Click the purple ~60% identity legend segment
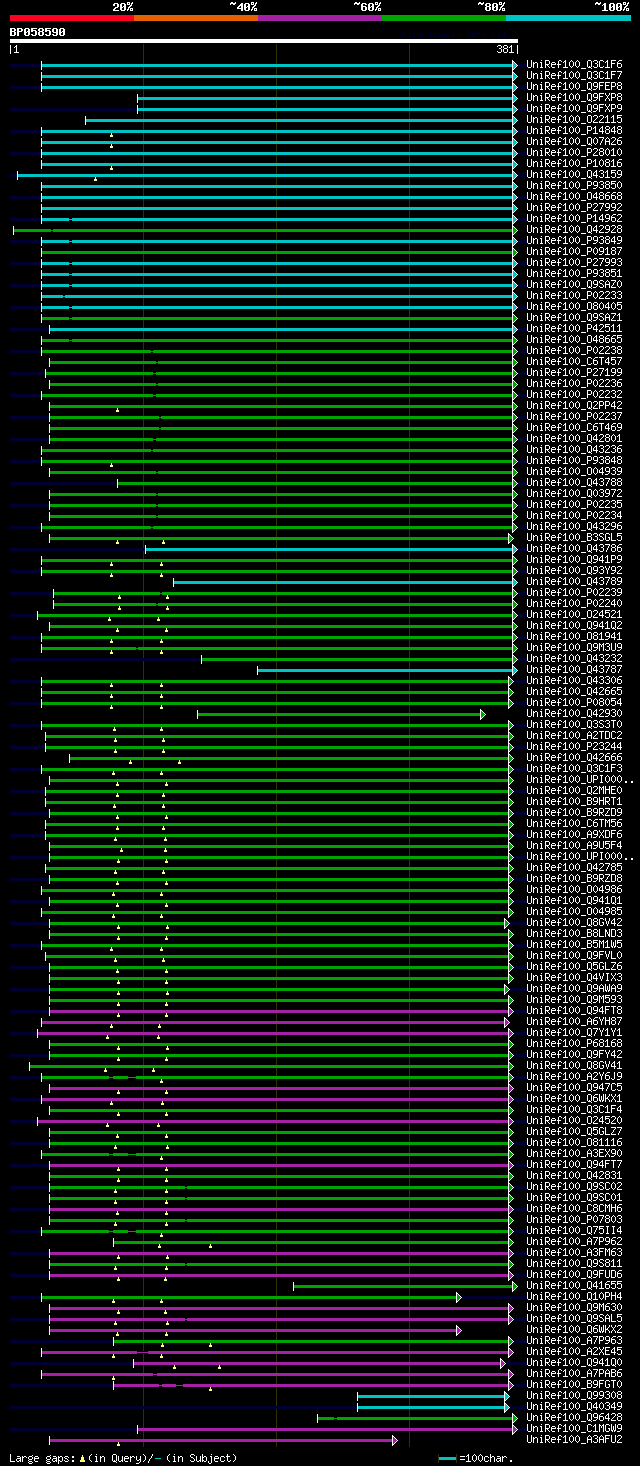Viewport: 640px width, 1466px height. point(320,18)
